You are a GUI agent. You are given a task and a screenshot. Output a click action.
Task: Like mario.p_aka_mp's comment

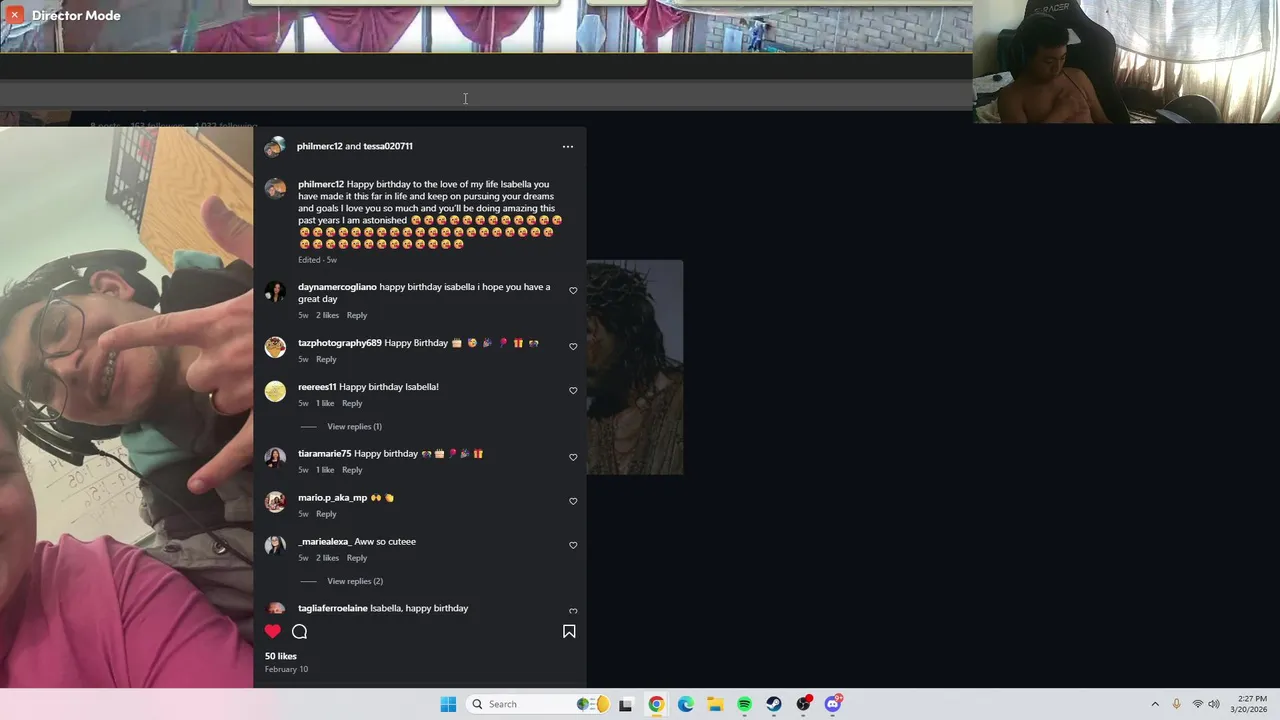pos(573,501)
